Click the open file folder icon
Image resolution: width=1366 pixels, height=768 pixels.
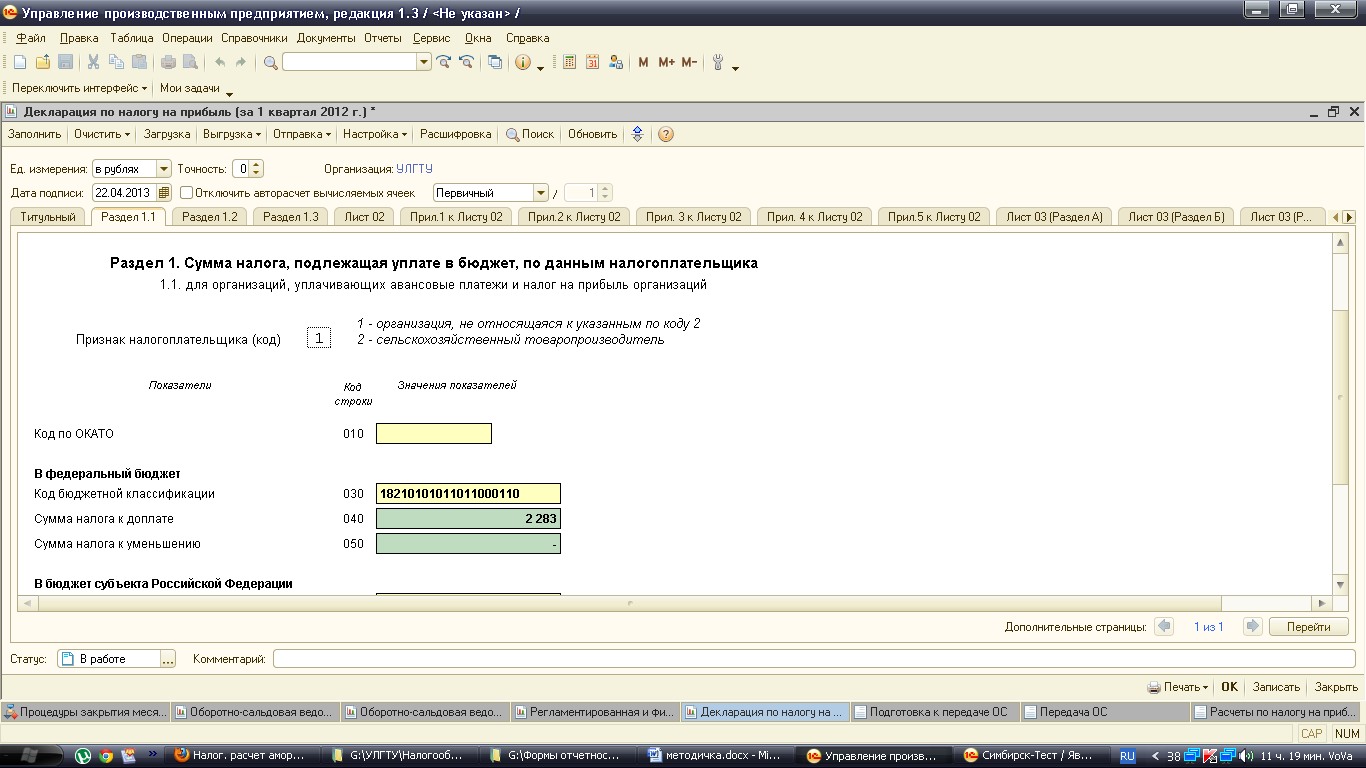(43, 62)
